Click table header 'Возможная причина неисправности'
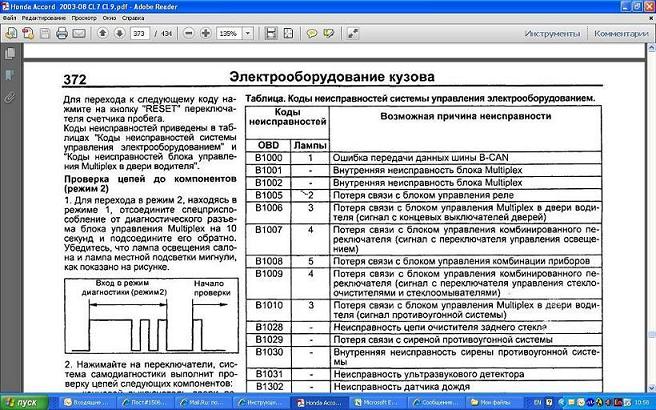The image size is (656, 410). click(x=466, y=116)
